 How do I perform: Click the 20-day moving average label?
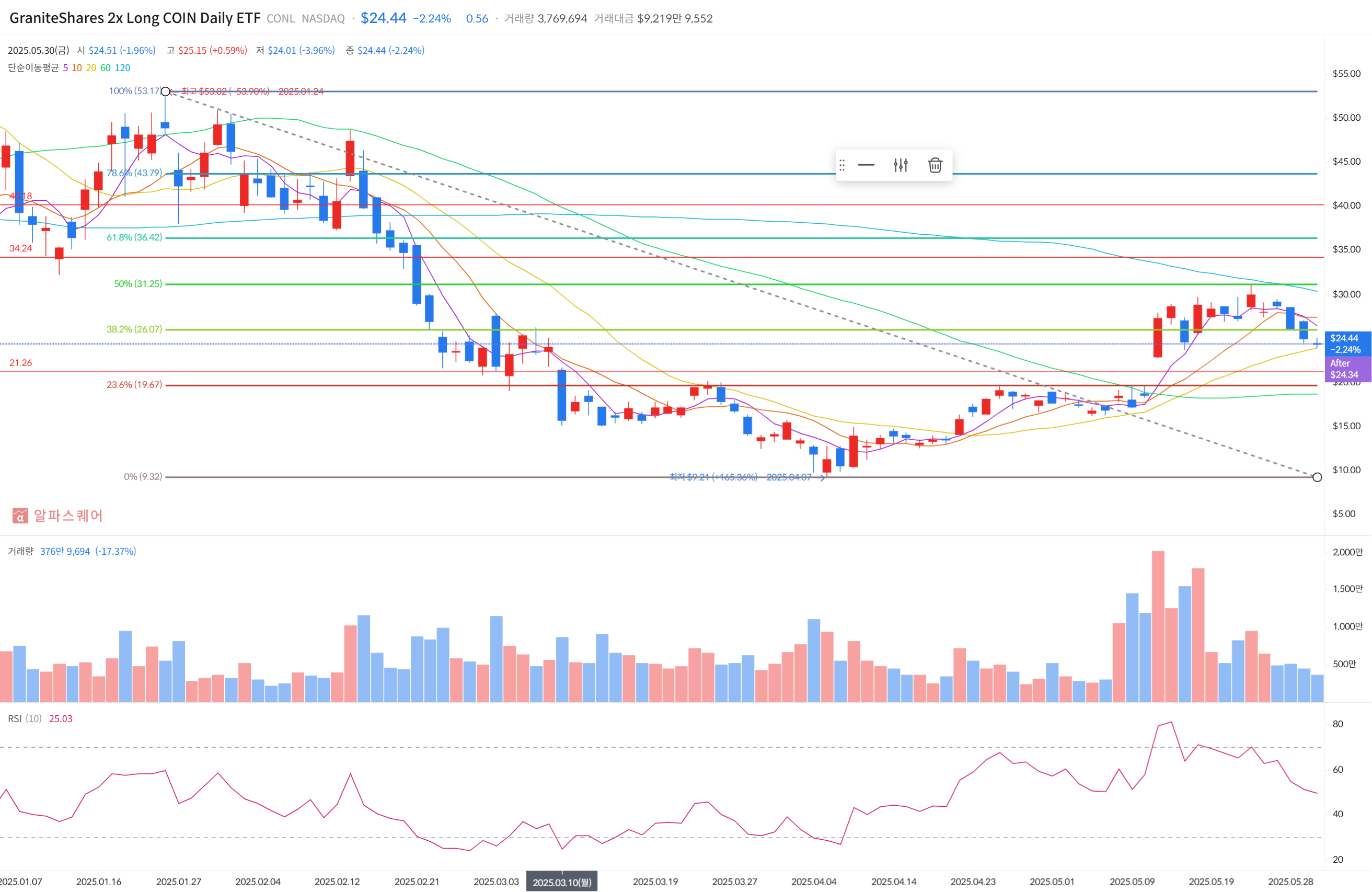91,67
